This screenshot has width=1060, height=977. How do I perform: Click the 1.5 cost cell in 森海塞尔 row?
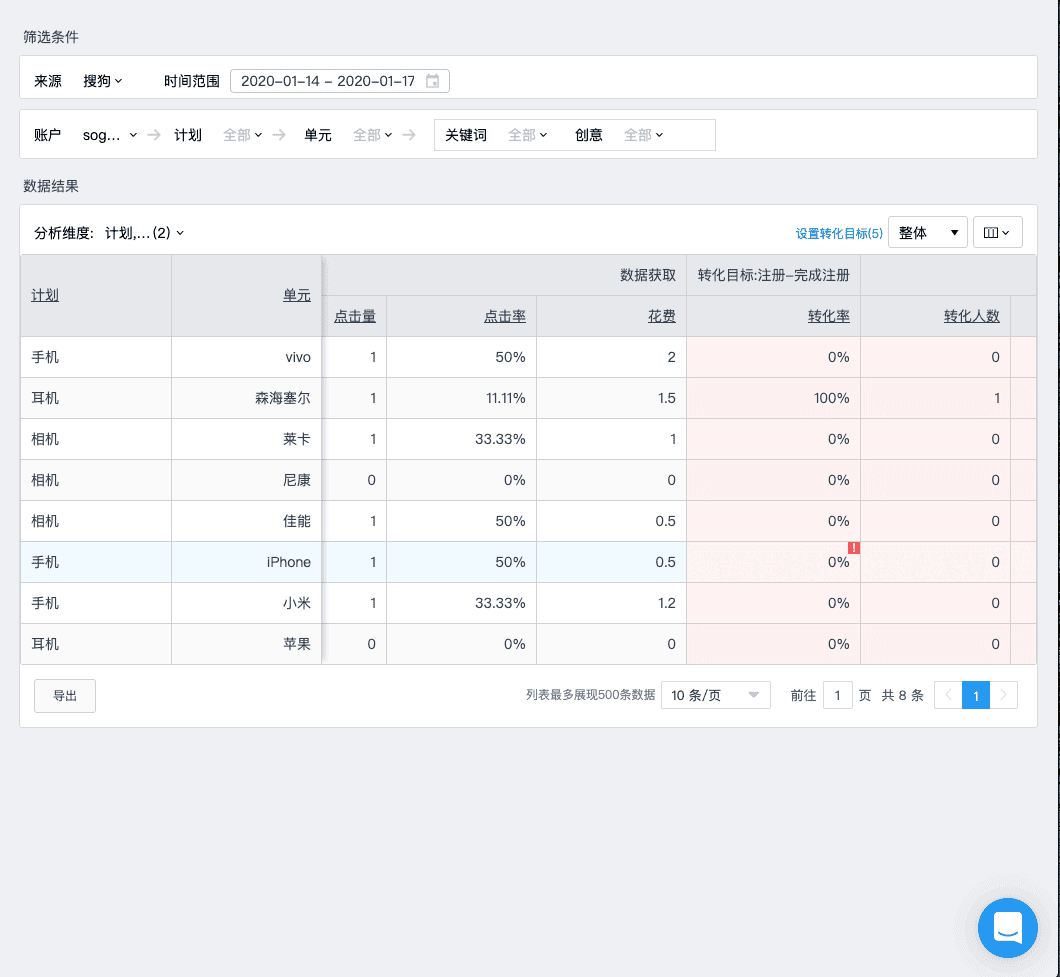612,398
